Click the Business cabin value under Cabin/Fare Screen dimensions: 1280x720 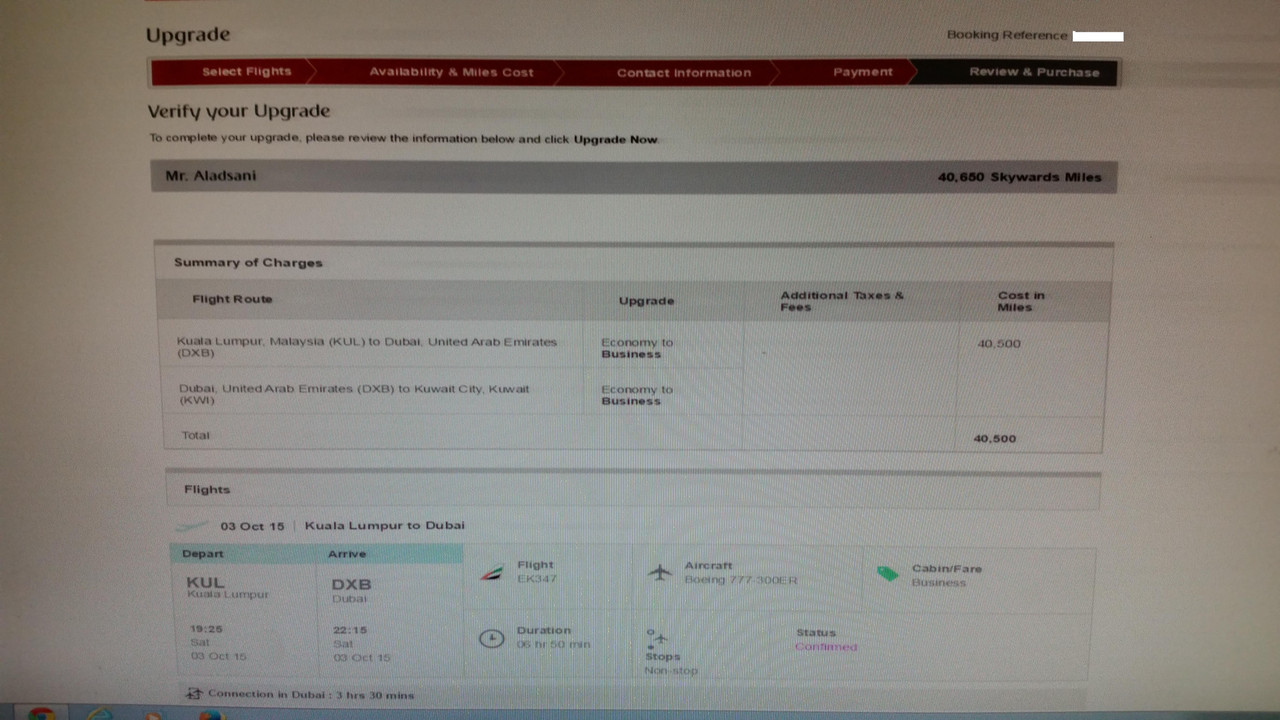[938, 582]
